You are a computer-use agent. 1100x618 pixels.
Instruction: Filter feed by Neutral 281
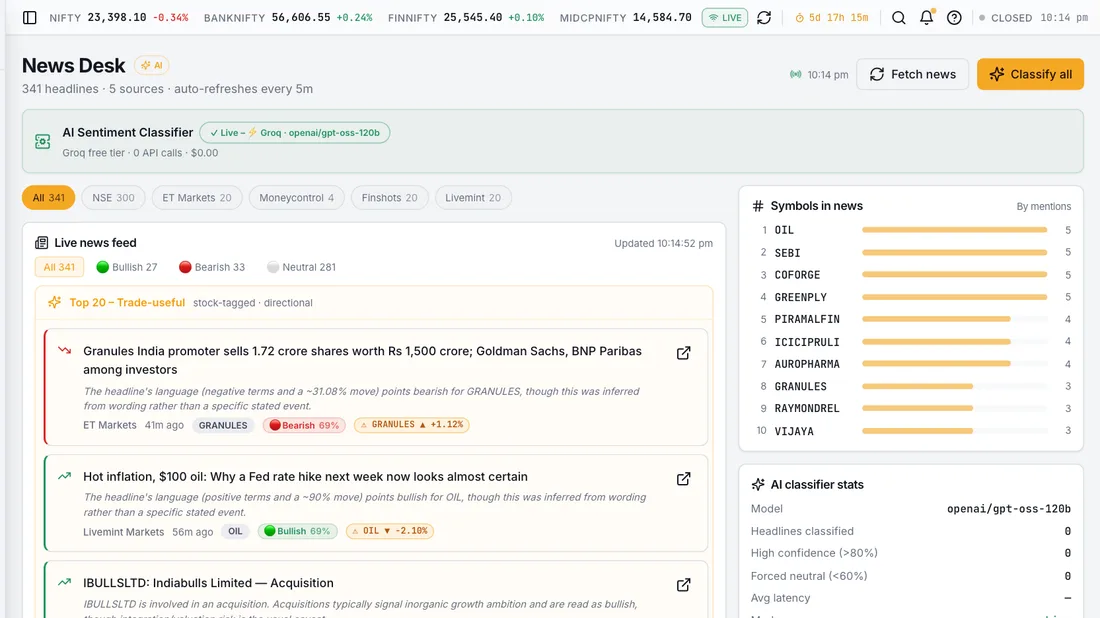[x=302, y=267]
